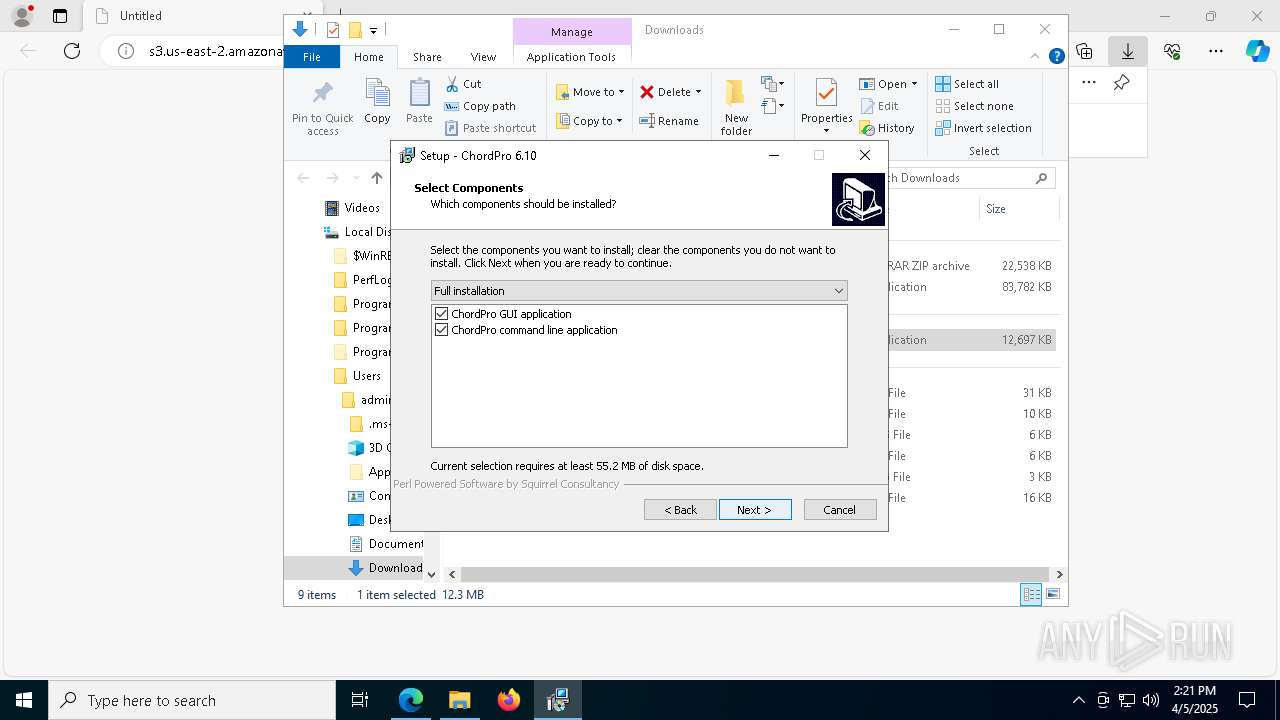Click the Explorer horizontal scrollbar
1280x720 pixels.
coord(755,574)
